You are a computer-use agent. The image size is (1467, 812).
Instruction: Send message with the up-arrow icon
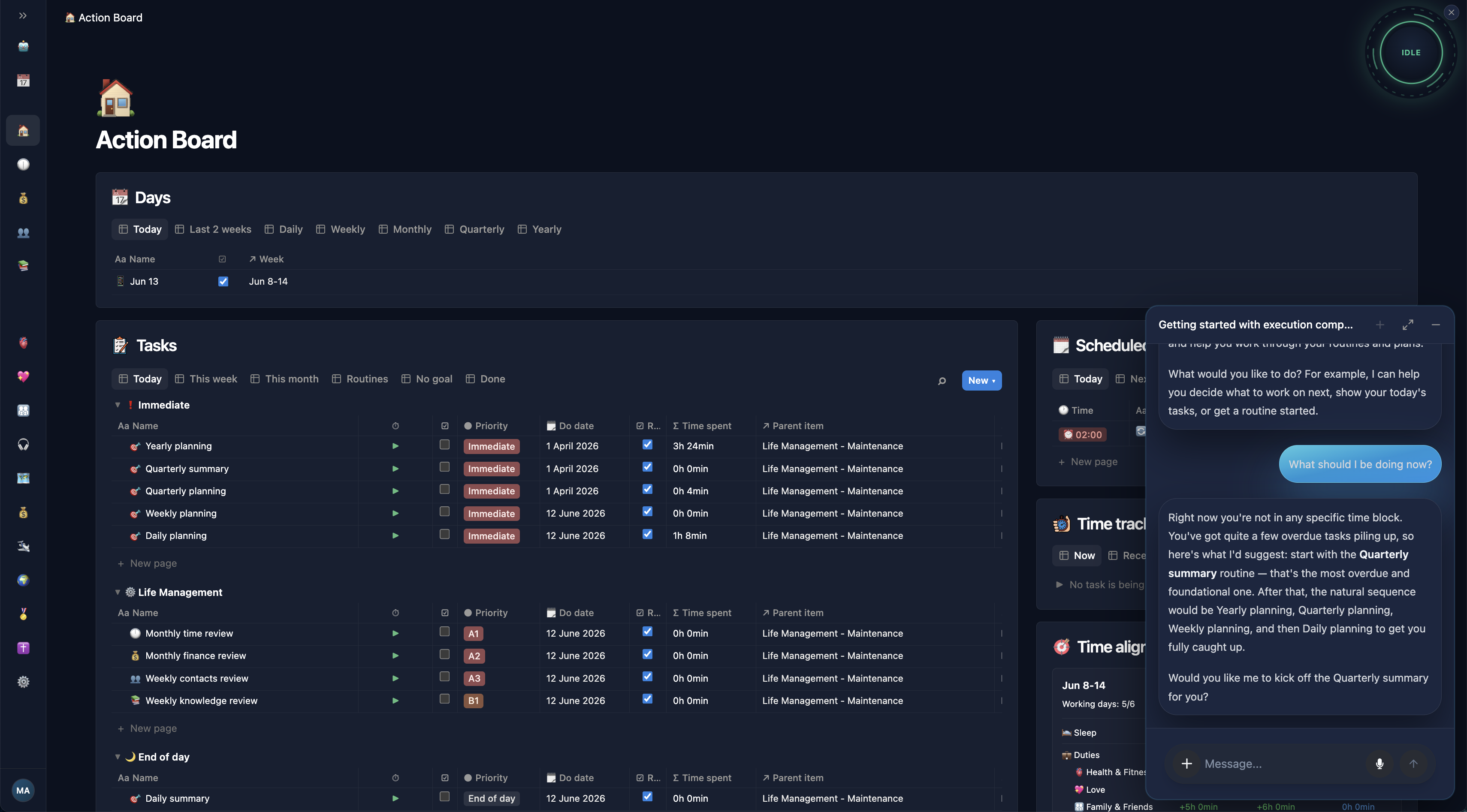tap(1413, 764)
